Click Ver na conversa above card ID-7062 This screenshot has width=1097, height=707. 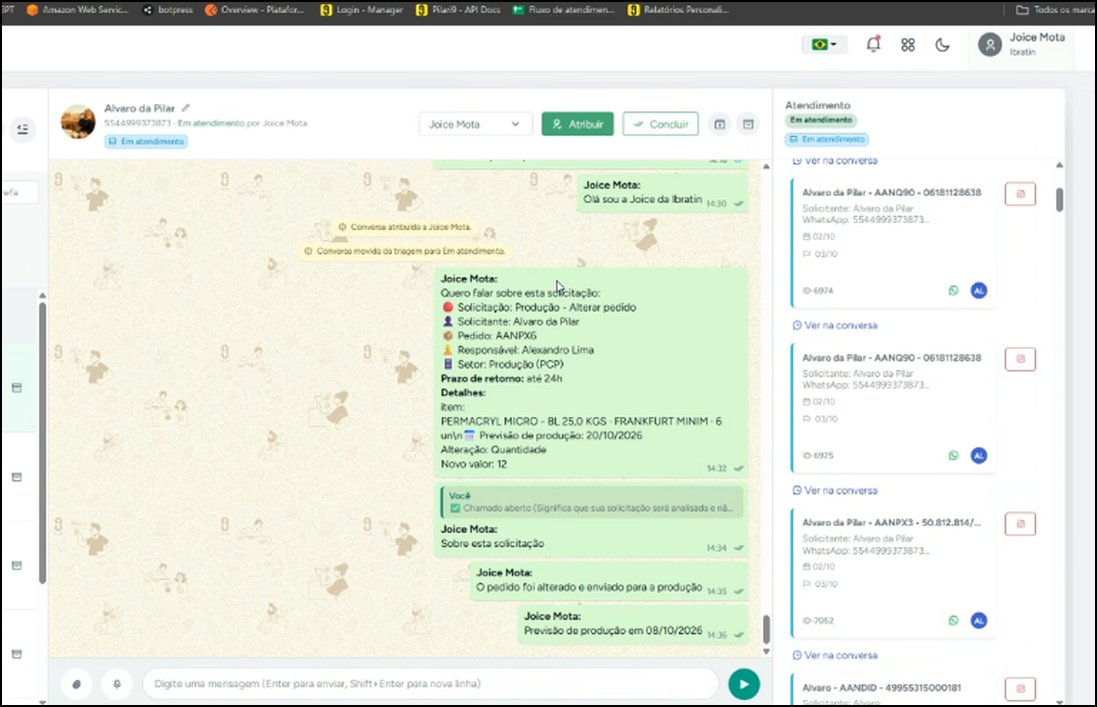pos(835,490)
